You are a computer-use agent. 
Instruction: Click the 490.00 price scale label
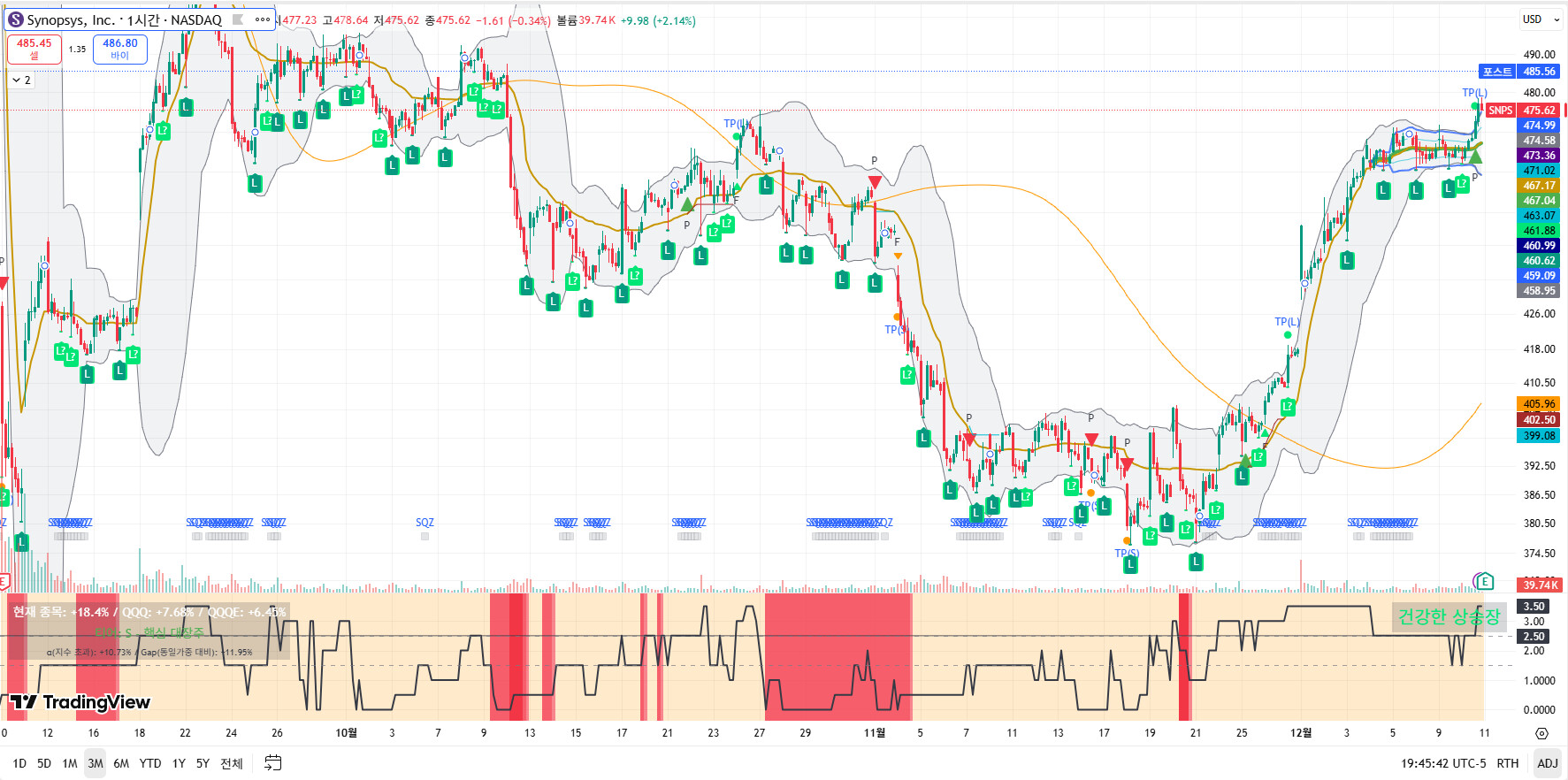click(x=1539, y=55)
